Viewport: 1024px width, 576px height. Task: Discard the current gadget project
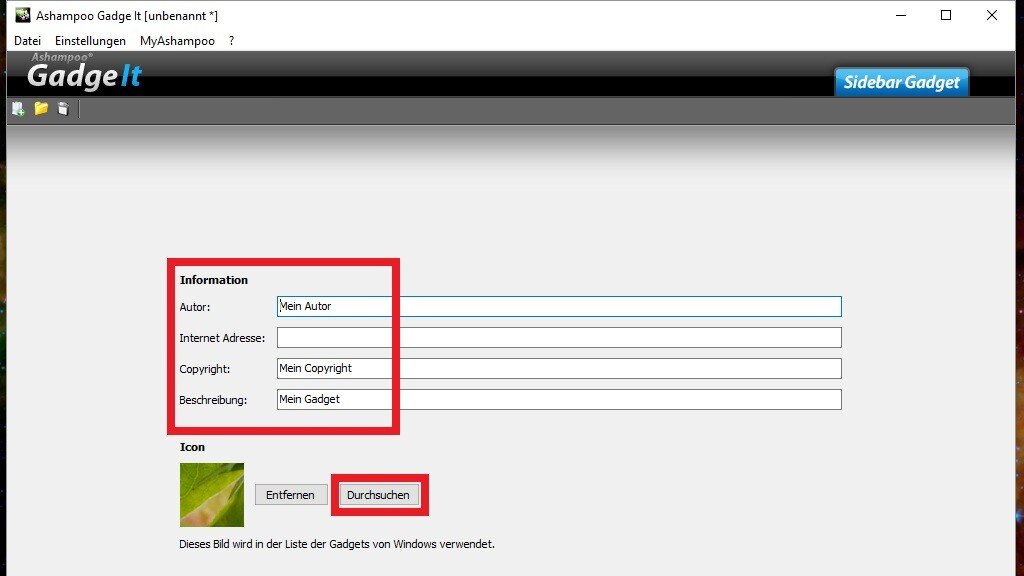point(63,109)
